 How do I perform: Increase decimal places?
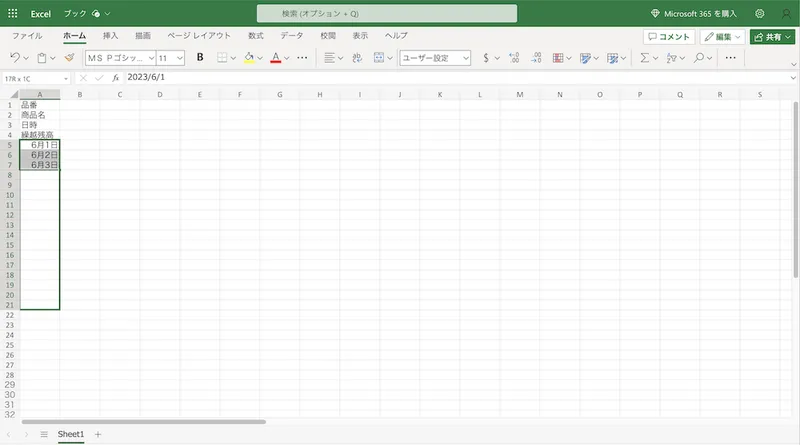514,58
